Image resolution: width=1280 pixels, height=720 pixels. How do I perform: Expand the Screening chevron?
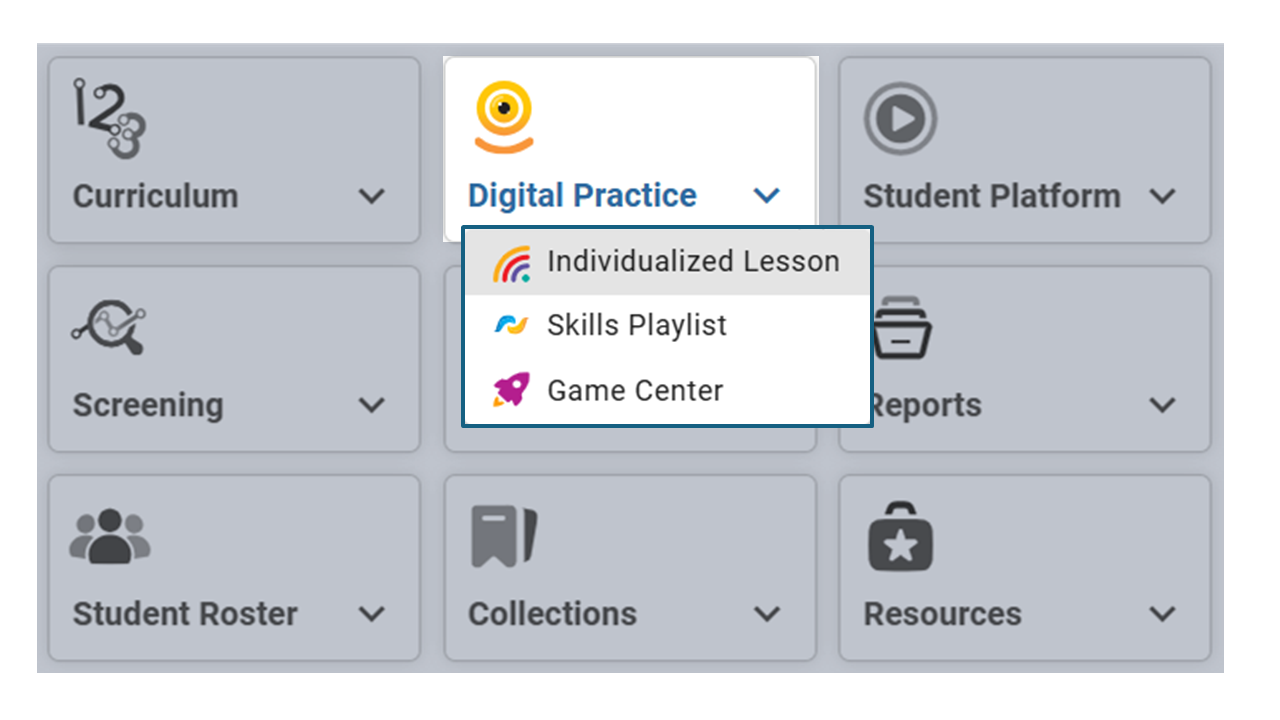(x=371, y=405)
